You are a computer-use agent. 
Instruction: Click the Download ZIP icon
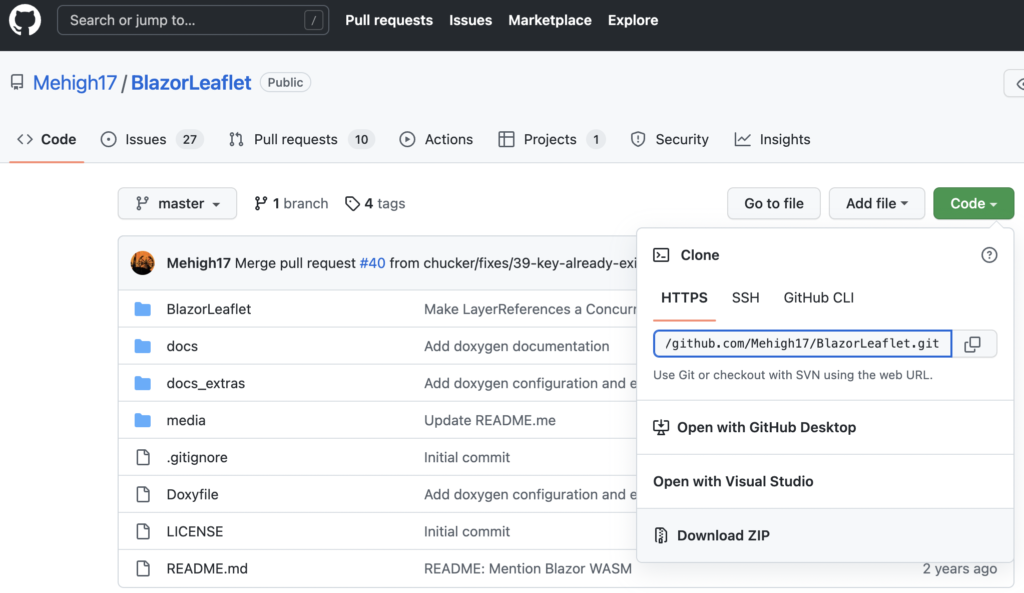coord(661,536)
